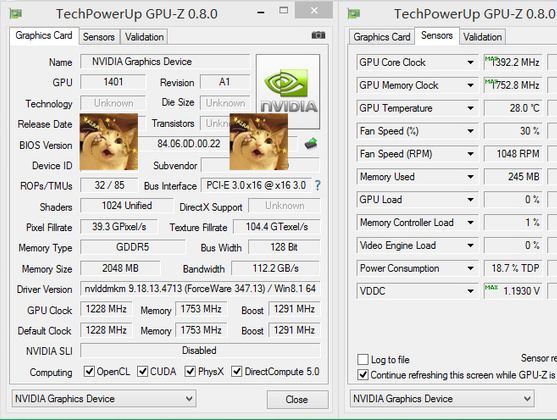Click the Revision field showing A1
The height and width of the screenshot is (420, 557).
click(x=225, y=82)
